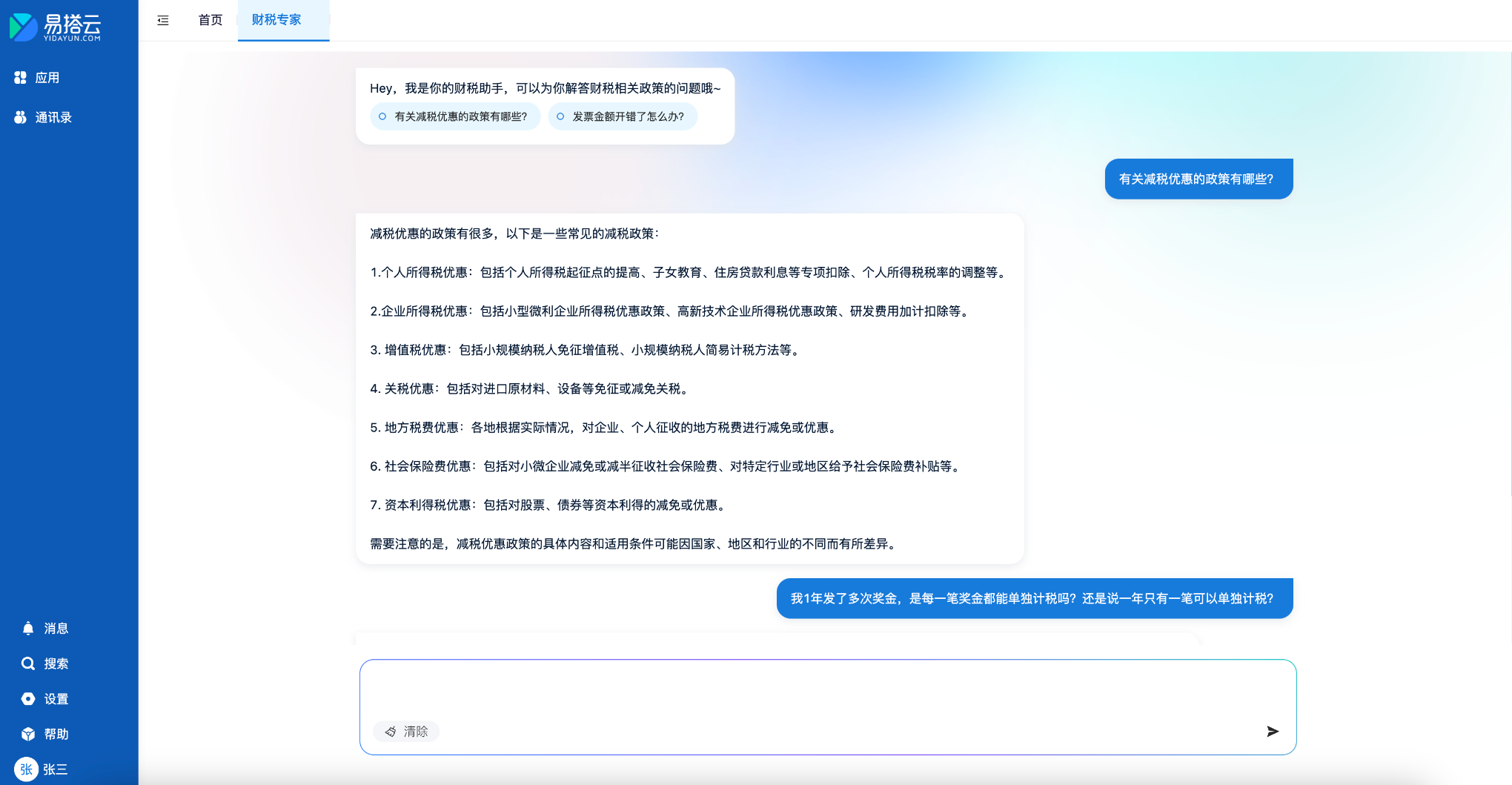Focus the chat message input box
The width and height of the screenshot is (1512, 785).
[x=826, y=689]
